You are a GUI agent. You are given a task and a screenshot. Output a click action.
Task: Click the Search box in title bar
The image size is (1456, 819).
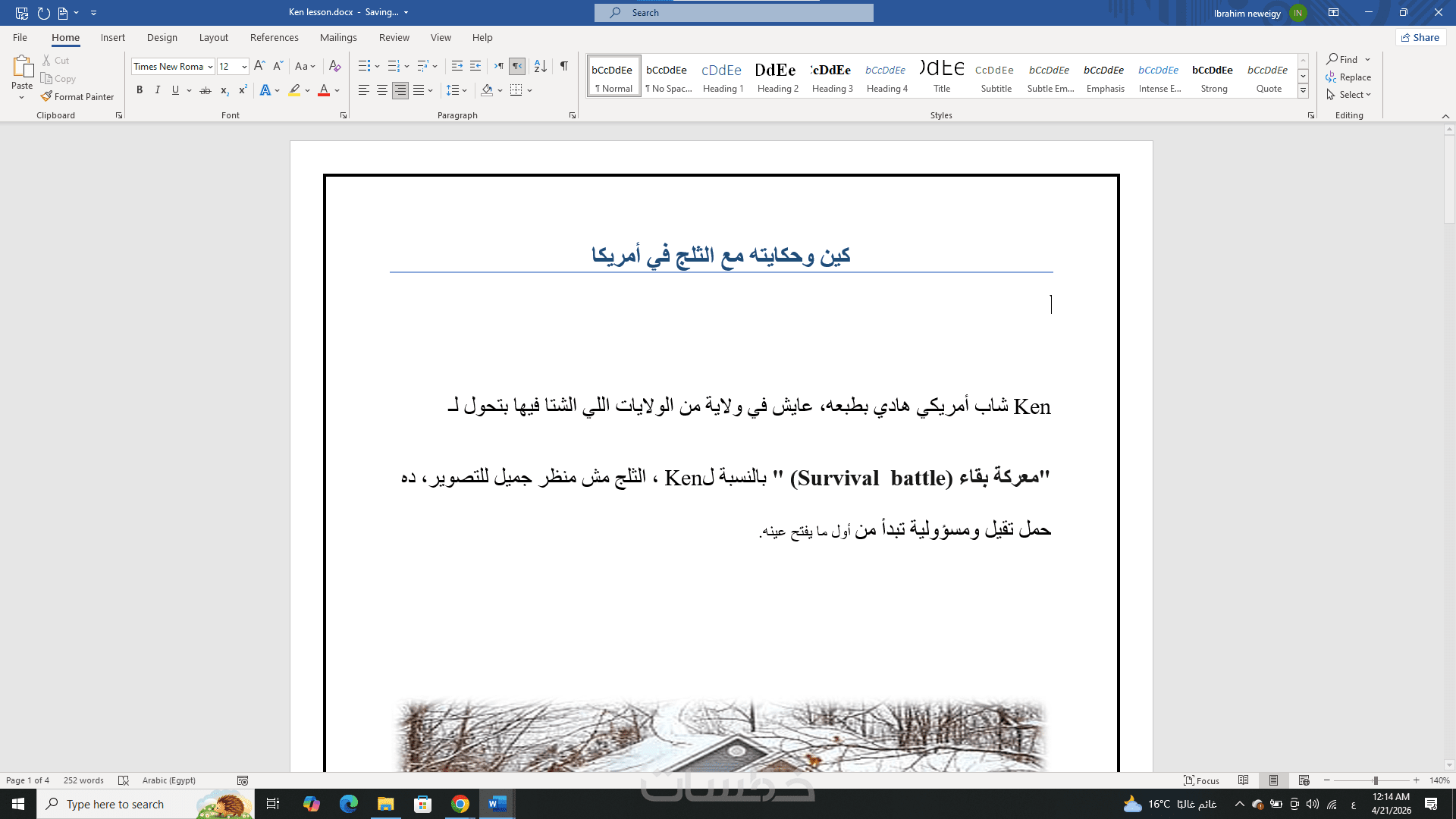[733, 13]
